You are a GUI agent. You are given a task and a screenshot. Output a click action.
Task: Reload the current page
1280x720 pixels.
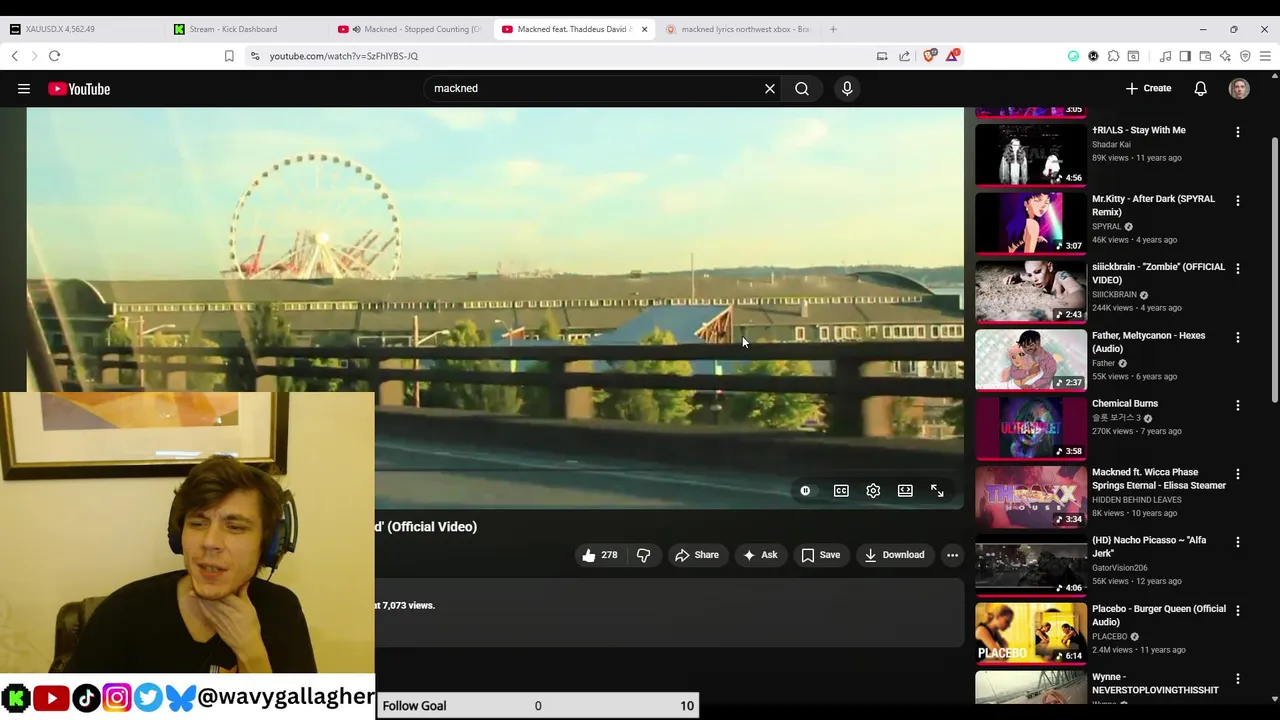point(54,56)
